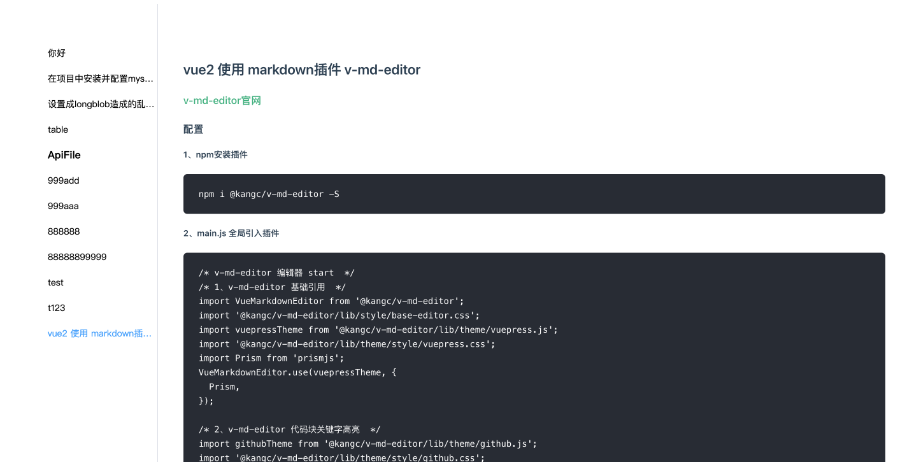The height and width of the screenshot is (476, 916).
Task: Open the 999aaa sidebar item
Action: coord(63,206)
